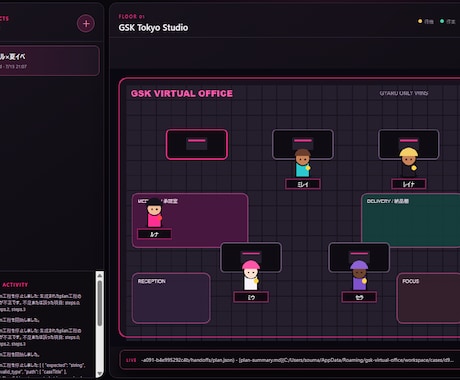Screen dimensions: 460x380
Task: Click the GSK VIRTUAL OFFICE heading
Action: coord(182,93)
